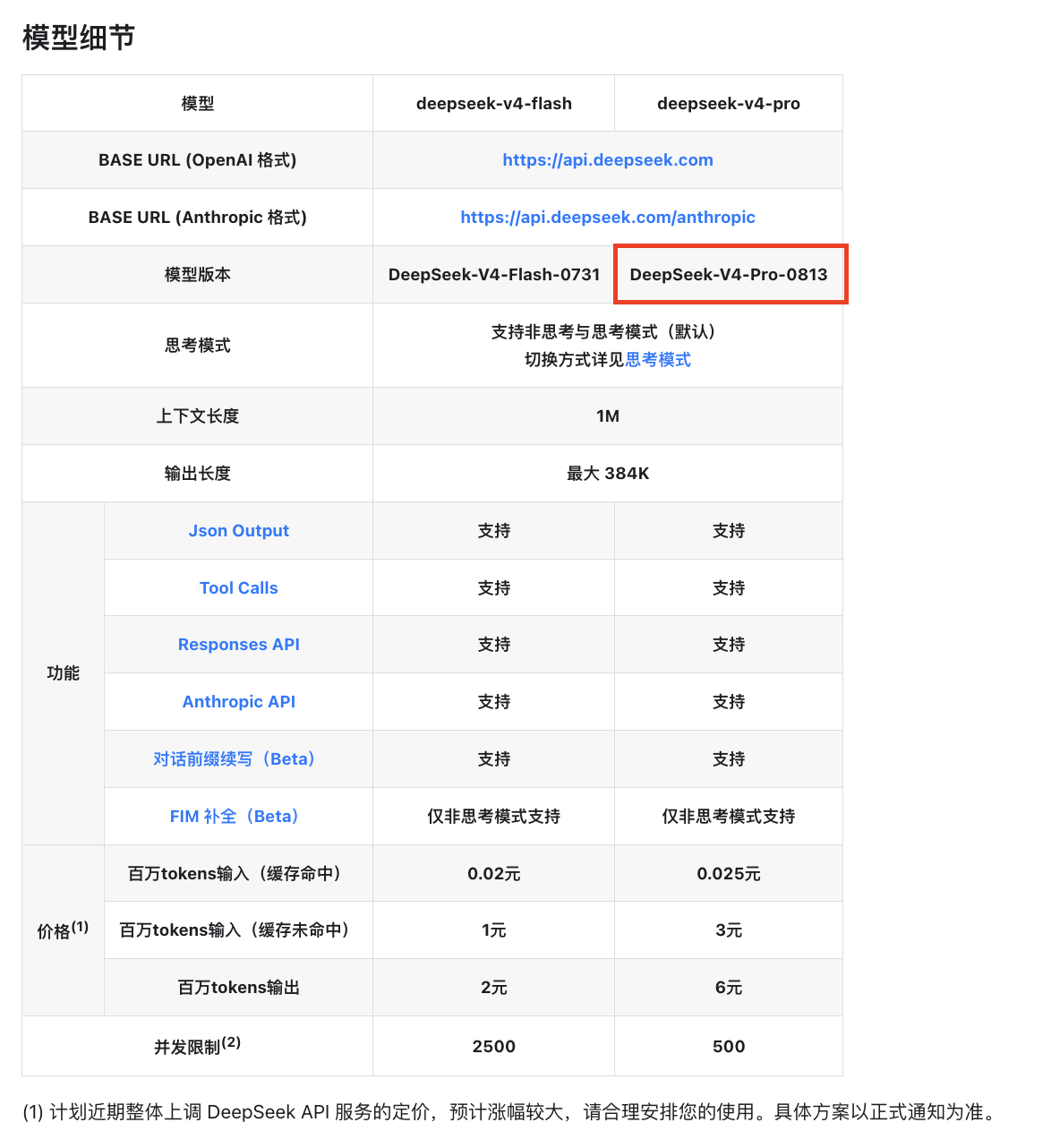Click the 模型细节 page heading
Screen dimensions: 1051x1148
[x=79, y=38]
